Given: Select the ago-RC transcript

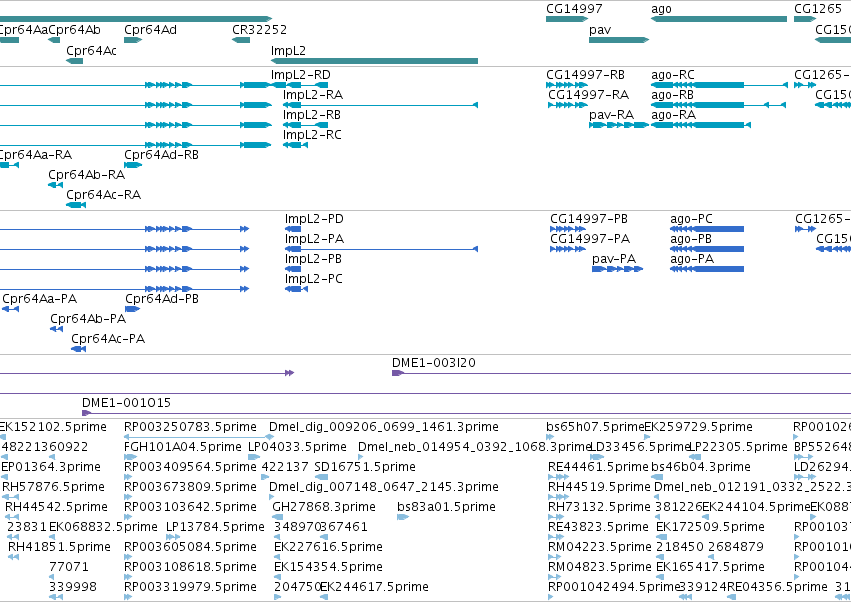Looking at the screenshot, I should pyautogui.click(x=719, y=85).
